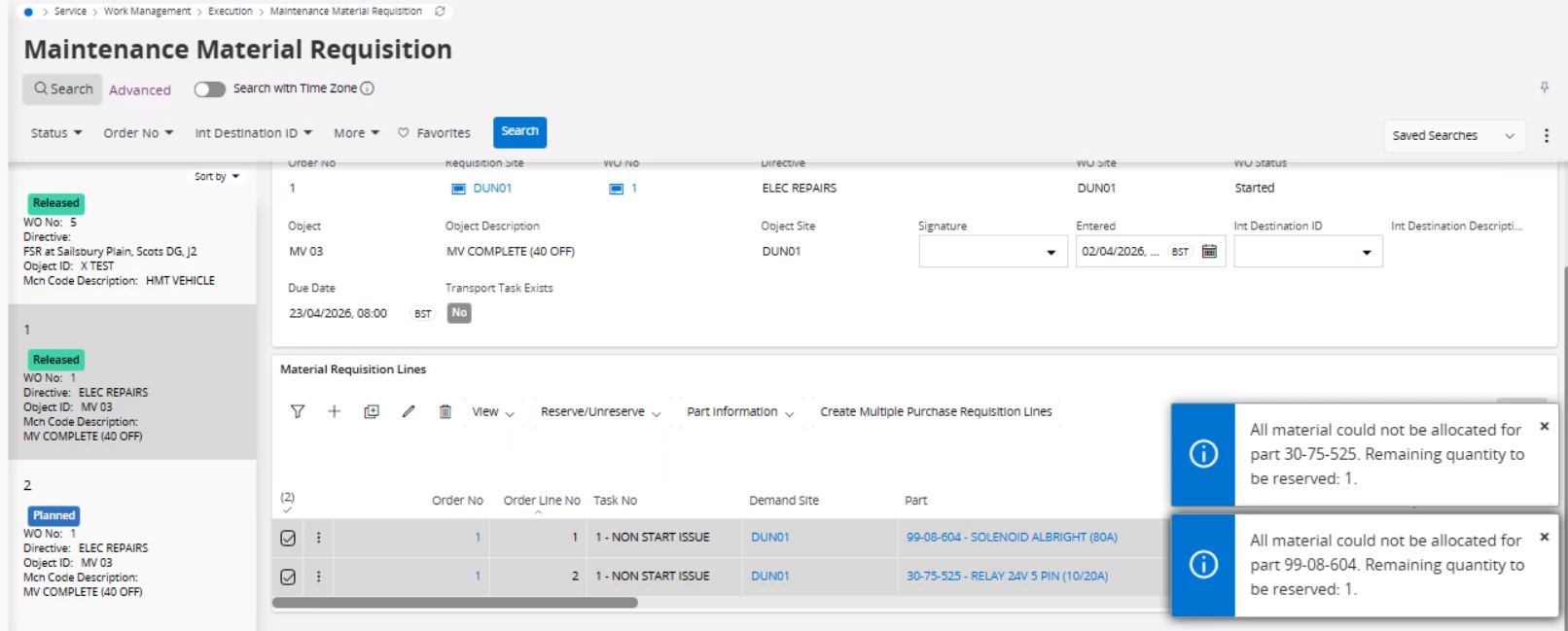Click the pencil edit icon
The width and height of the screenshot is (1568, 631).
coord(409,411)
